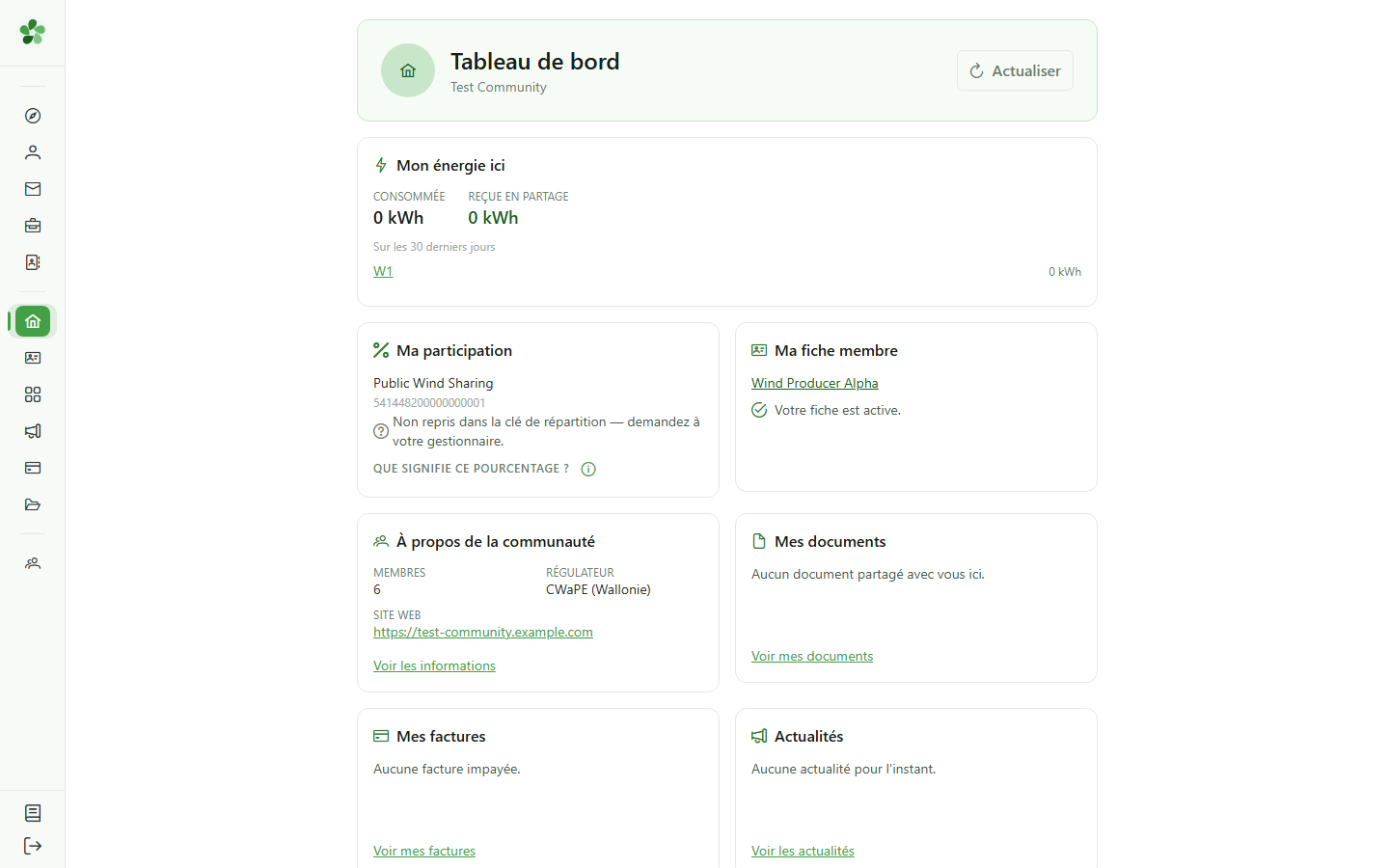
Task: Open the W1 meter link
Action: coord(383,271)
